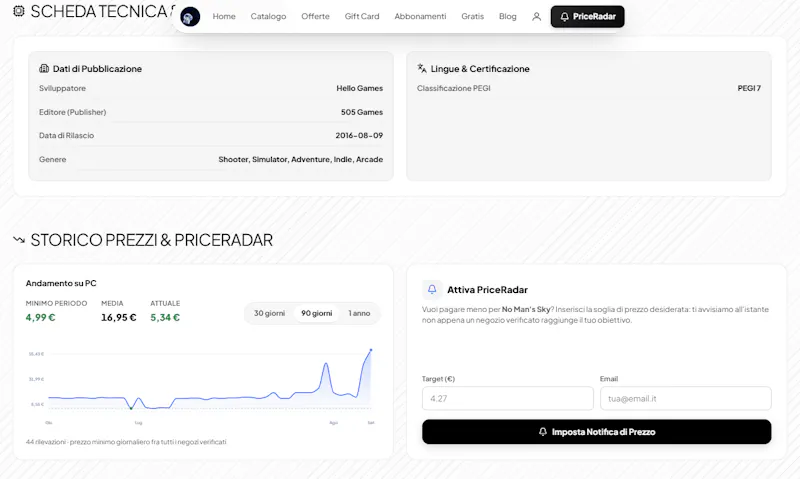Click the Attiva PriceRadar heading
The height and width of the screenshot is (479, 800).
[487, 290]
